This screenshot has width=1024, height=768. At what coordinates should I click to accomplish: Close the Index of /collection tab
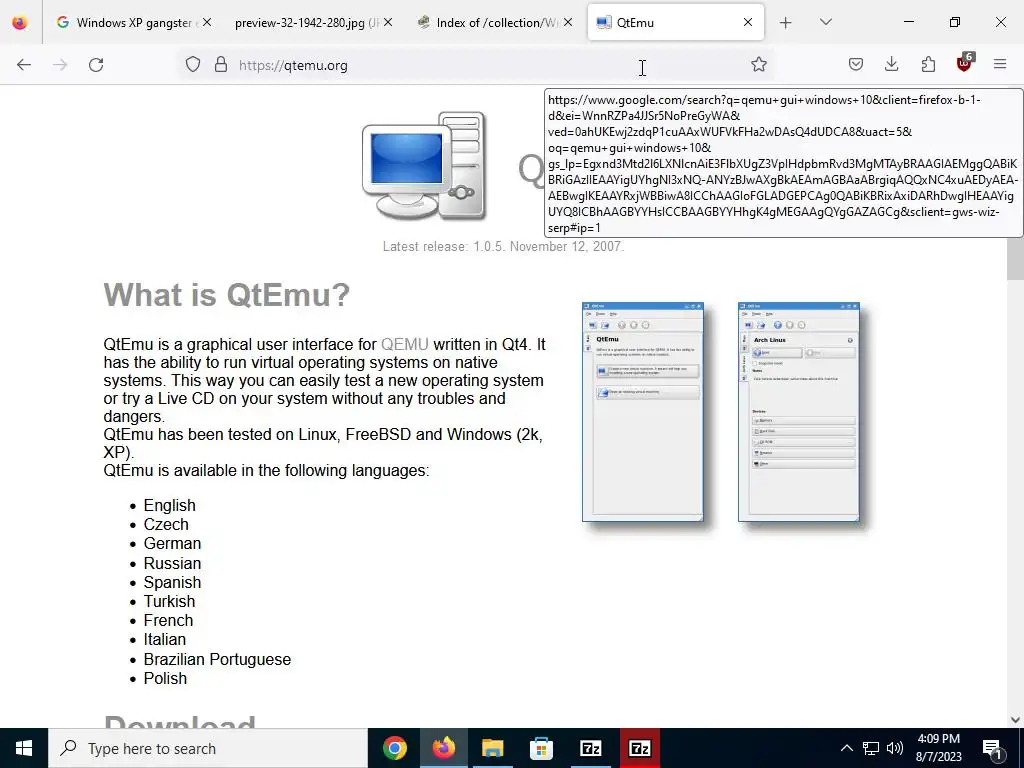click(568, 22)
